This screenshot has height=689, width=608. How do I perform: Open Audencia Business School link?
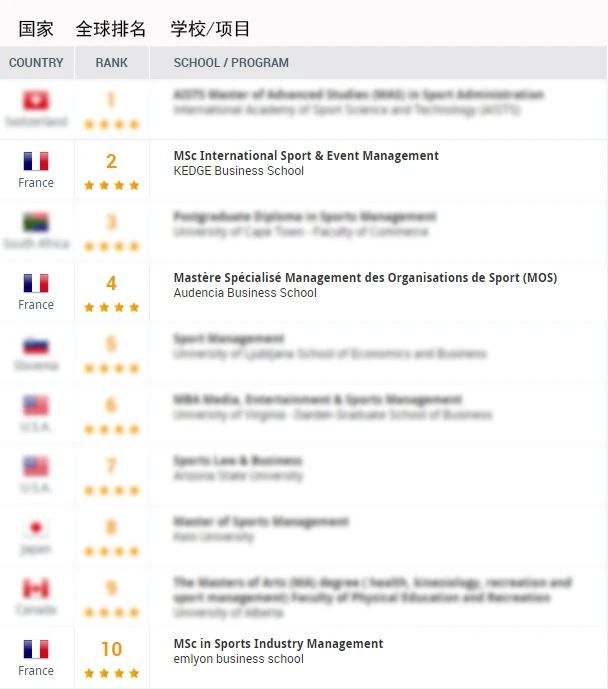pyautogui.click(x=245, y=293)
